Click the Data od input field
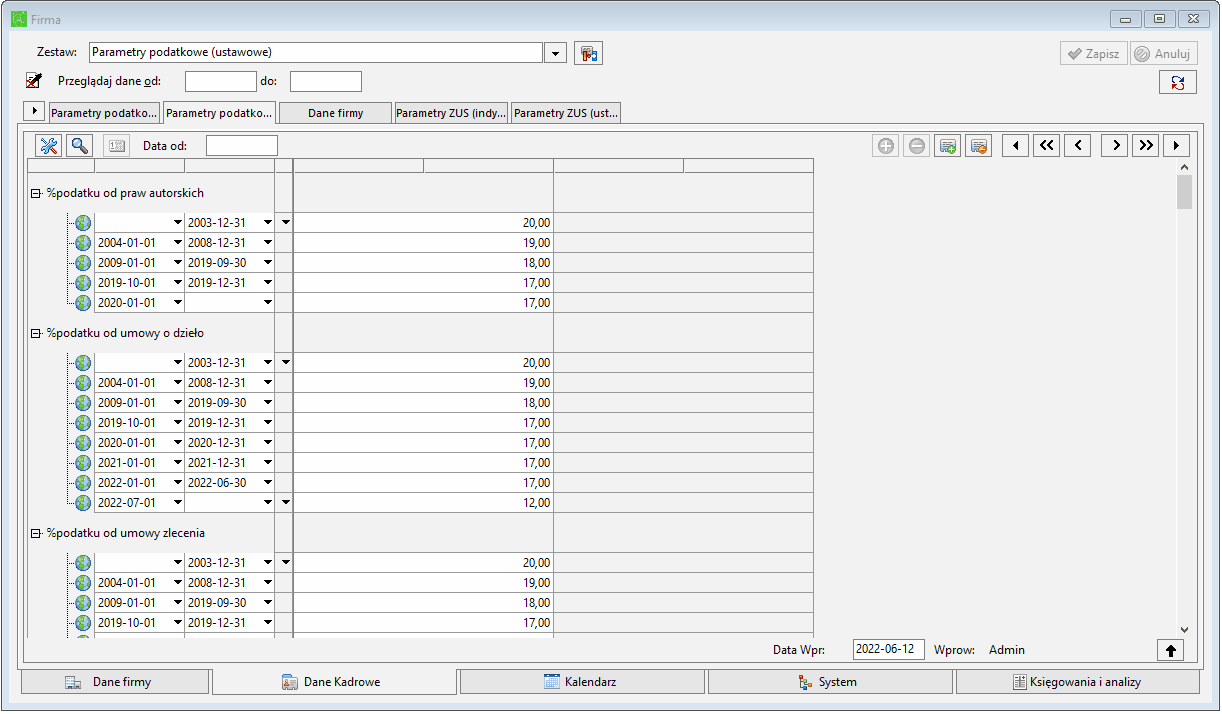The width and height of the screenshot is (1222, 714). (242, 146)
